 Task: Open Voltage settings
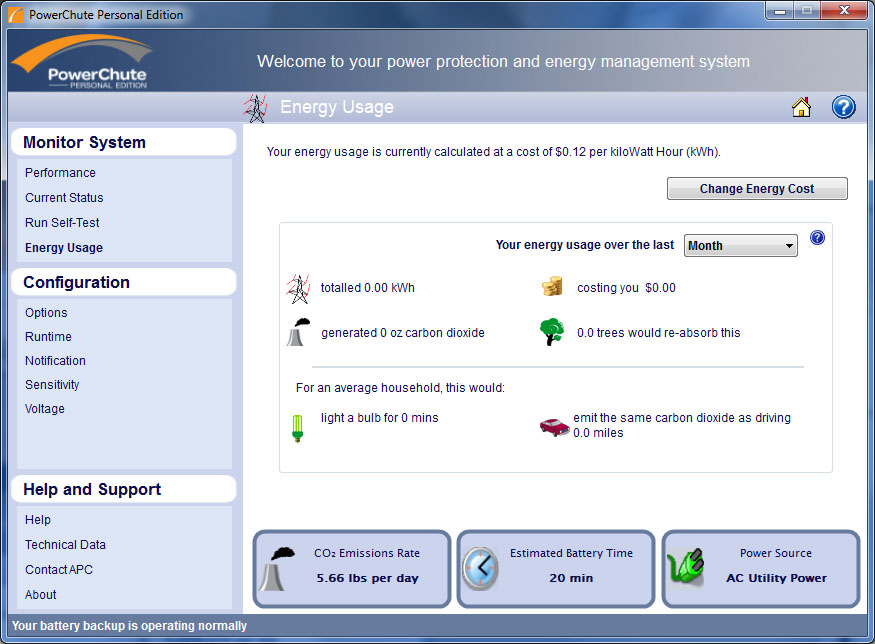point(45,408)
